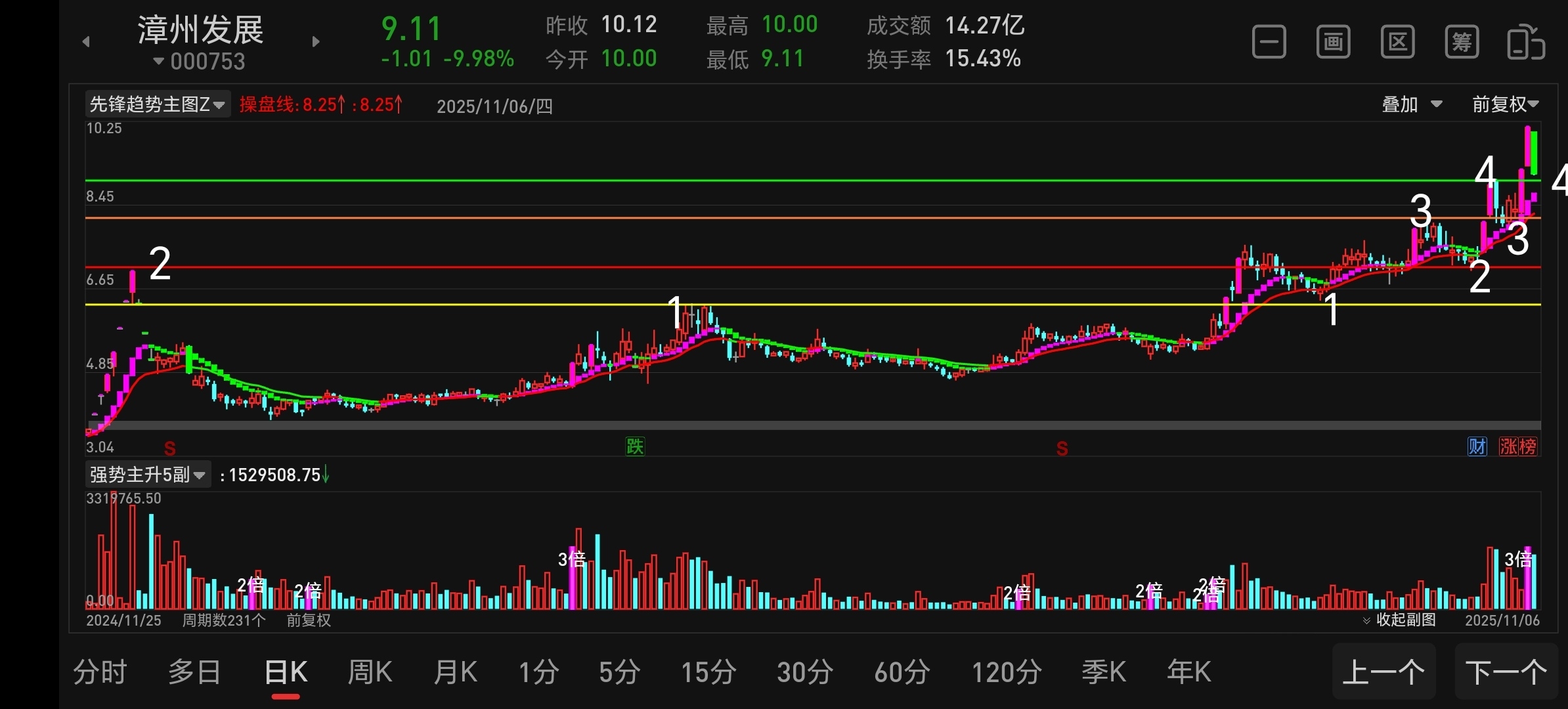Screen dimensions: 1568x709
Task: Collapse the sub chart with 收起副图
Action: point(1399,620)
